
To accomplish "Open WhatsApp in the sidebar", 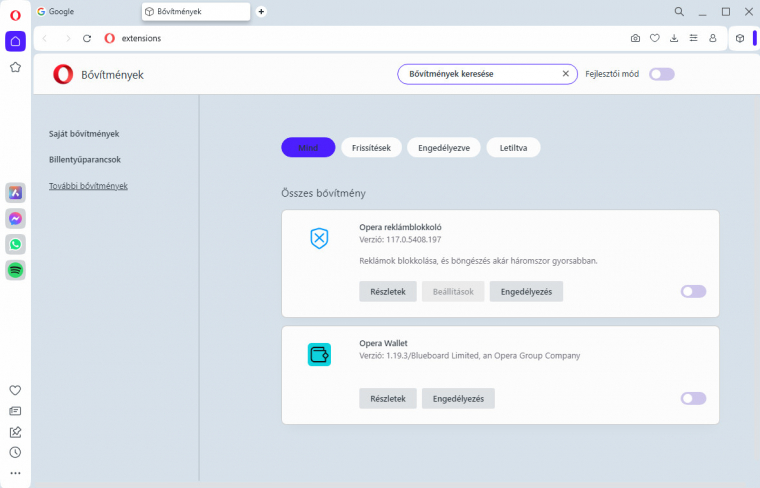I will tap(15, 244).
